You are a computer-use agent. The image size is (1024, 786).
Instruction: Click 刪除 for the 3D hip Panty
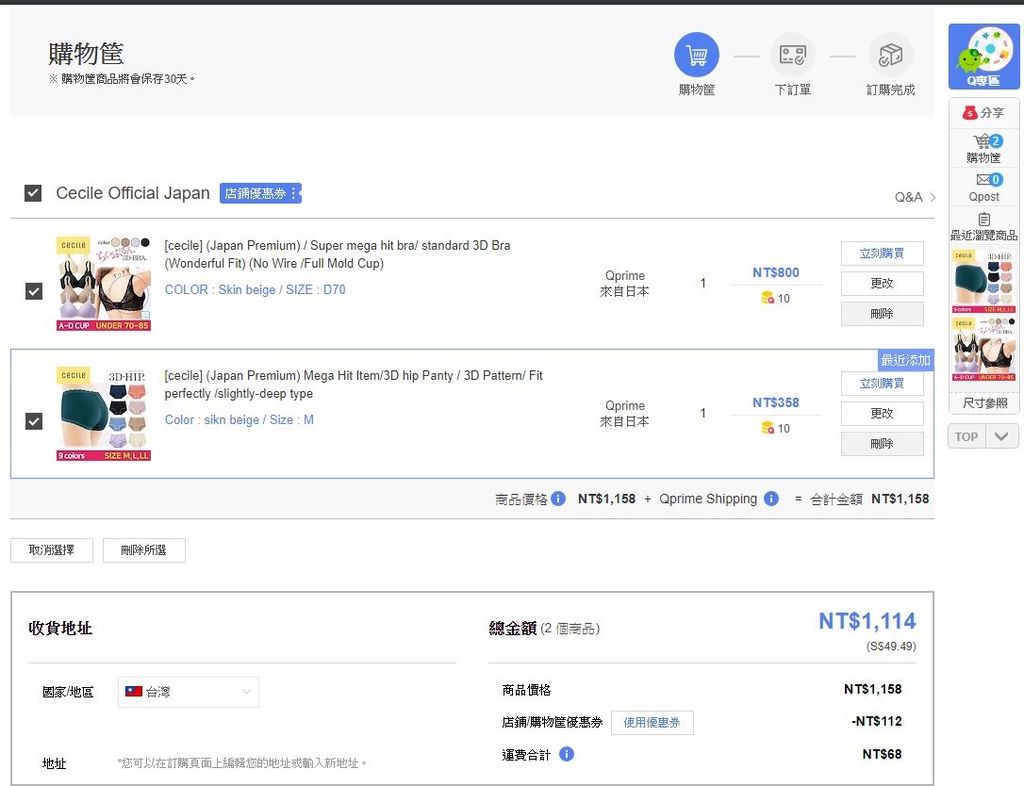click(x=882, y=443)
